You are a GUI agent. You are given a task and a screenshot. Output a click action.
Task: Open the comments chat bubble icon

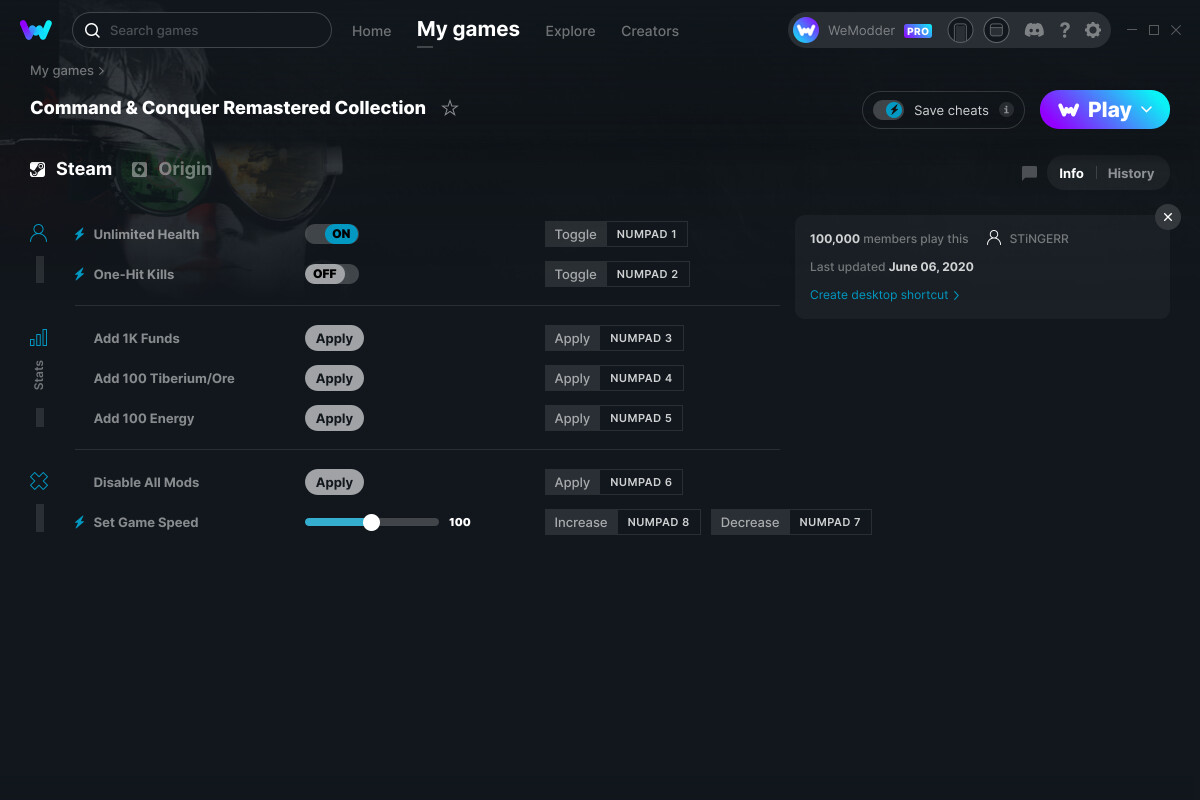(x=1029, y=173)
